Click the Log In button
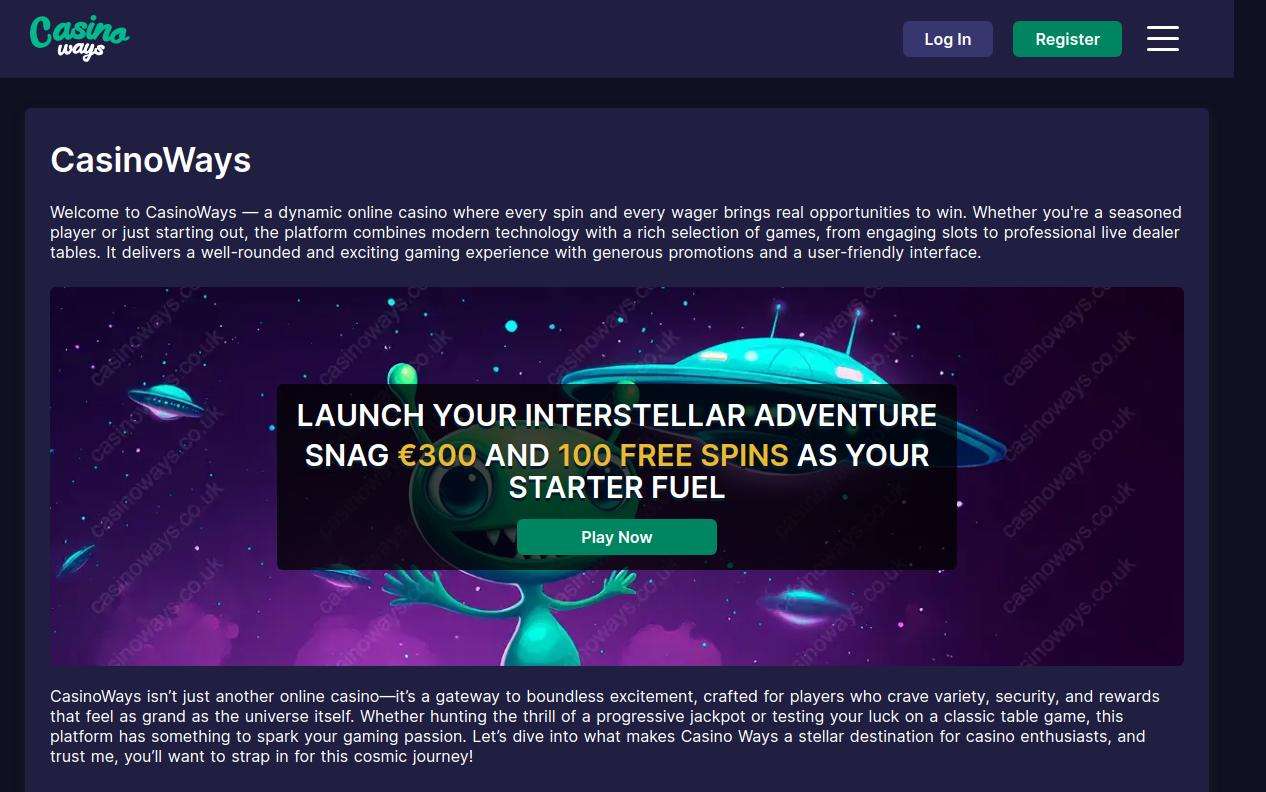Viewport: 1266px width, 792px height. (947, 39)
